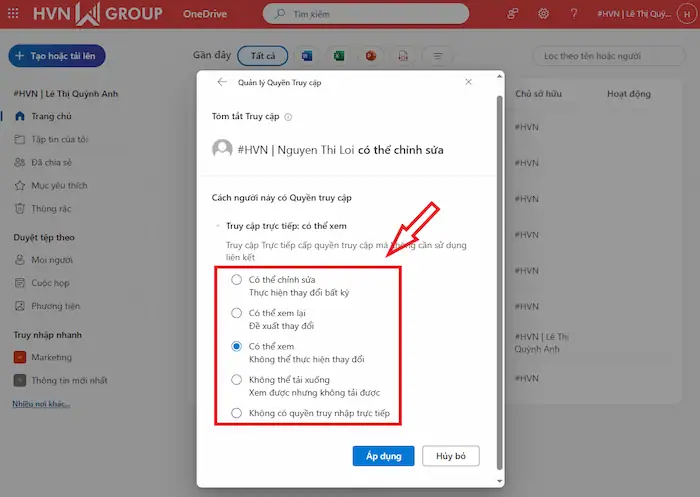The height and width of the screenshot is (497, 700).
Task: Select Có thể xem radio option
Action: tap(237, 347)
